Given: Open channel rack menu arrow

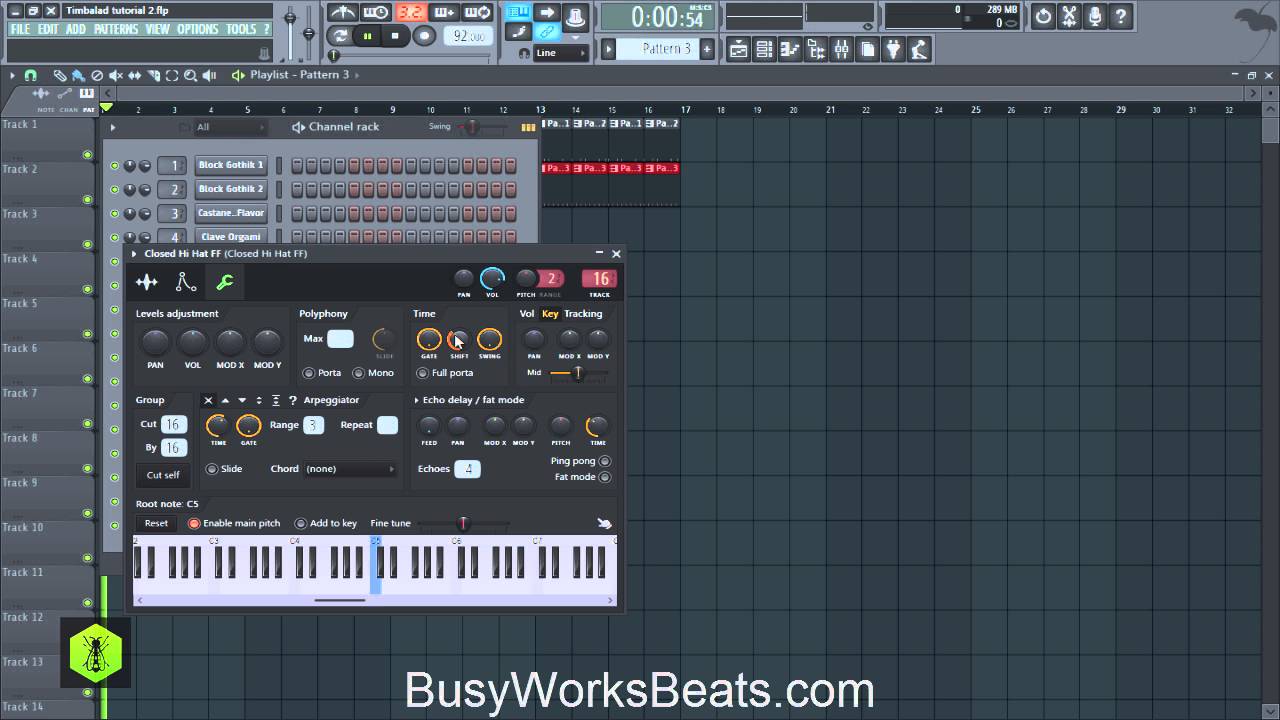Looking at the screenshot, I should click(x=112, y=127).
